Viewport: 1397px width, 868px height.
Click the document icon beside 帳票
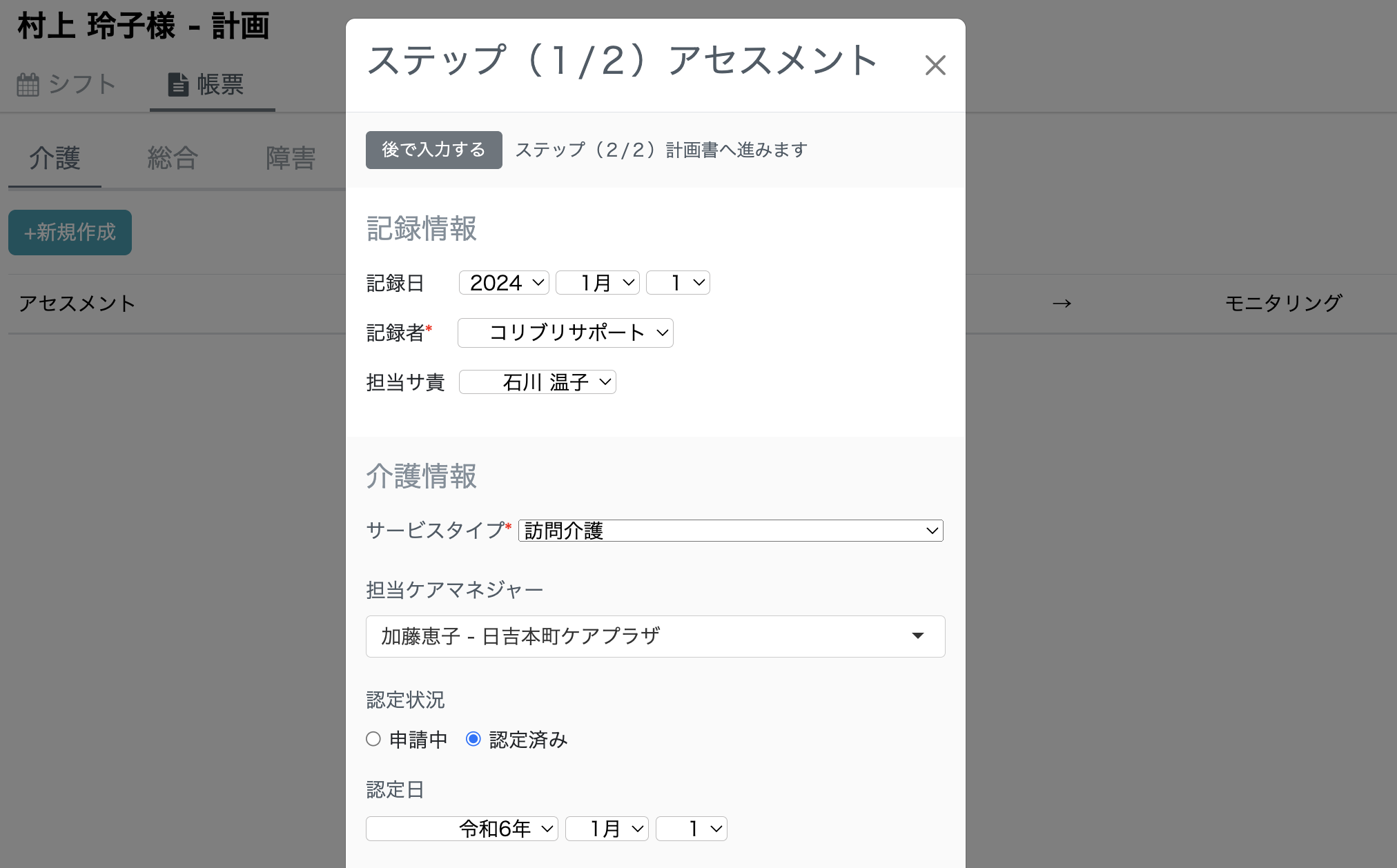point(178,83)
